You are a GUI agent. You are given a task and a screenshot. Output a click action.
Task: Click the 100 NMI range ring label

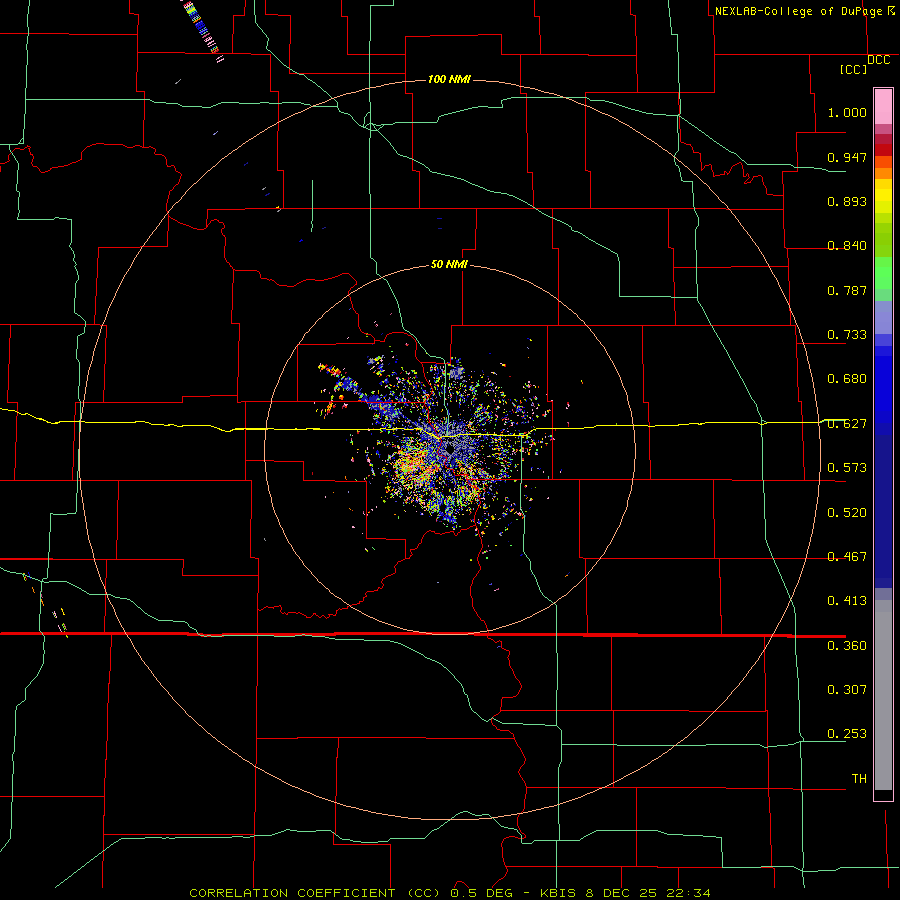pos(449,79)
